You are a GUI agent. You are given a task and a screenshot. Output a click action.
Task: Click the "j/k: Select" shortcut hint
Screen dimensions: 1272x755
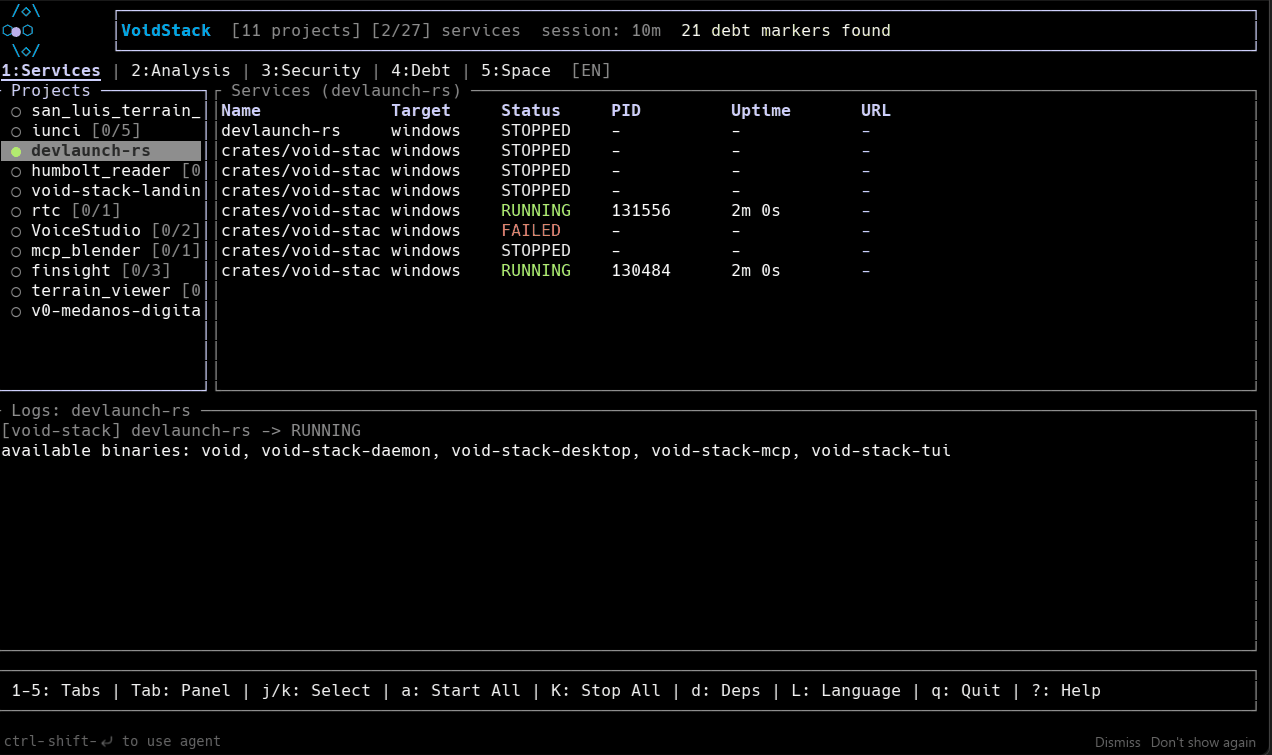316,691
